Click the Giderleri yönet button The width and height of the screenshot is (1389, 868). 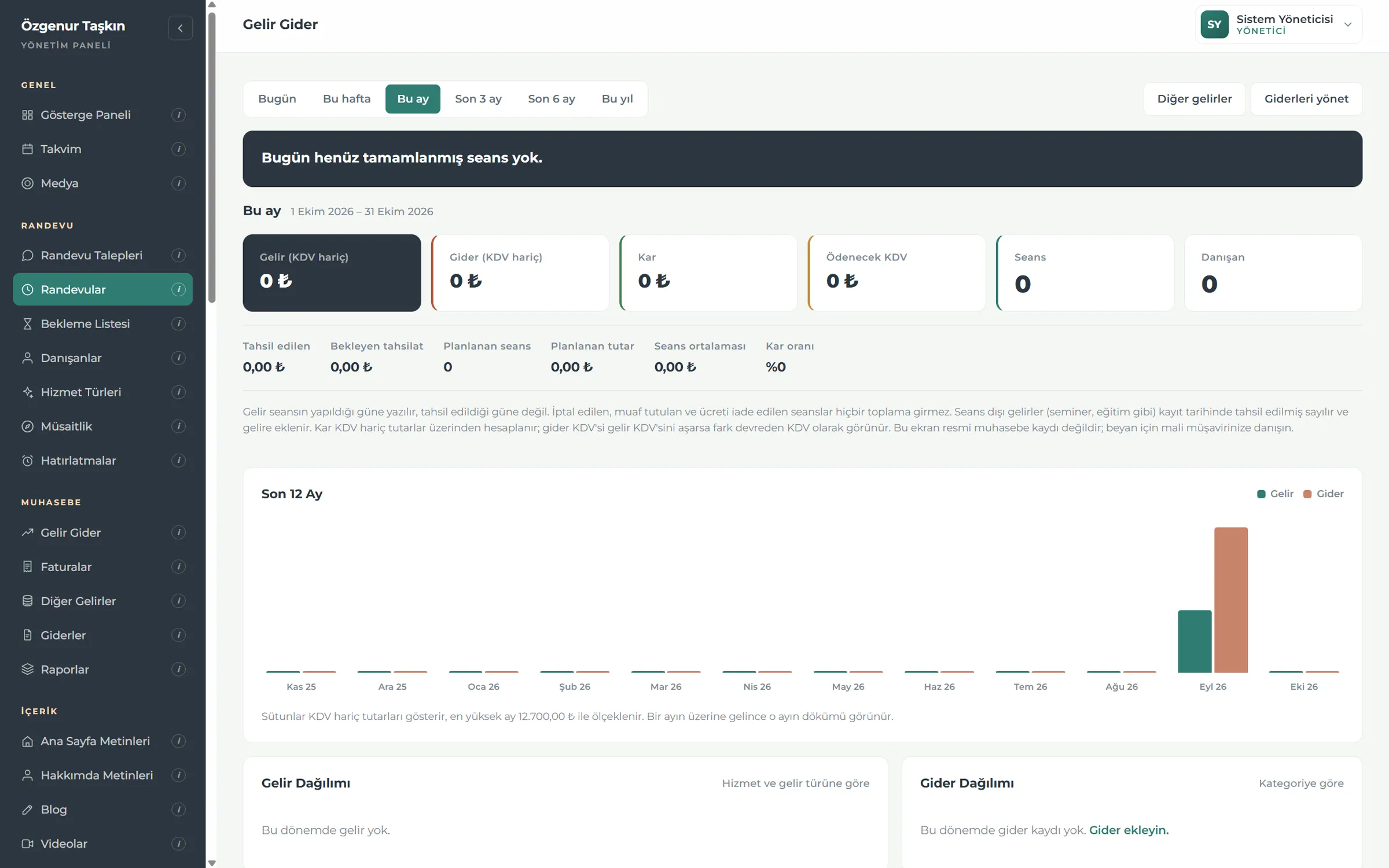[1306, 99]
